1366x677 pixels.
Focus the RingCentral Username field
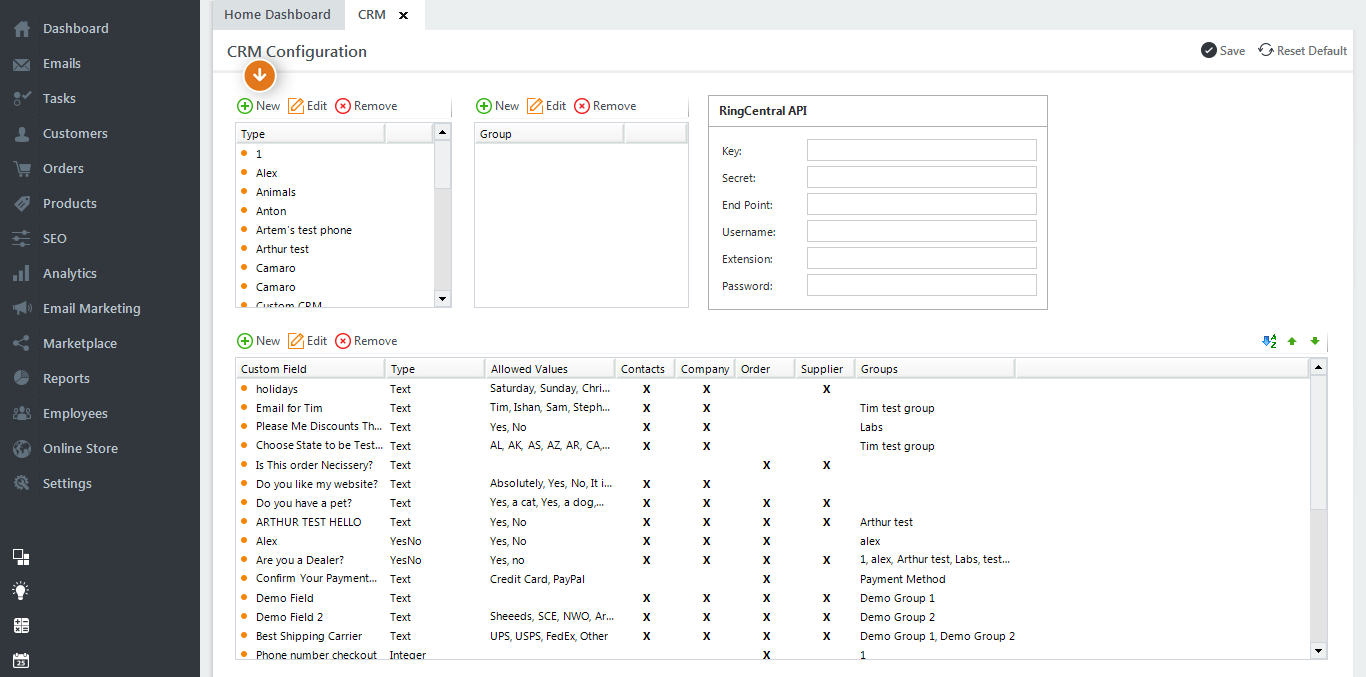pyautogui.click(x=922, y=232)
